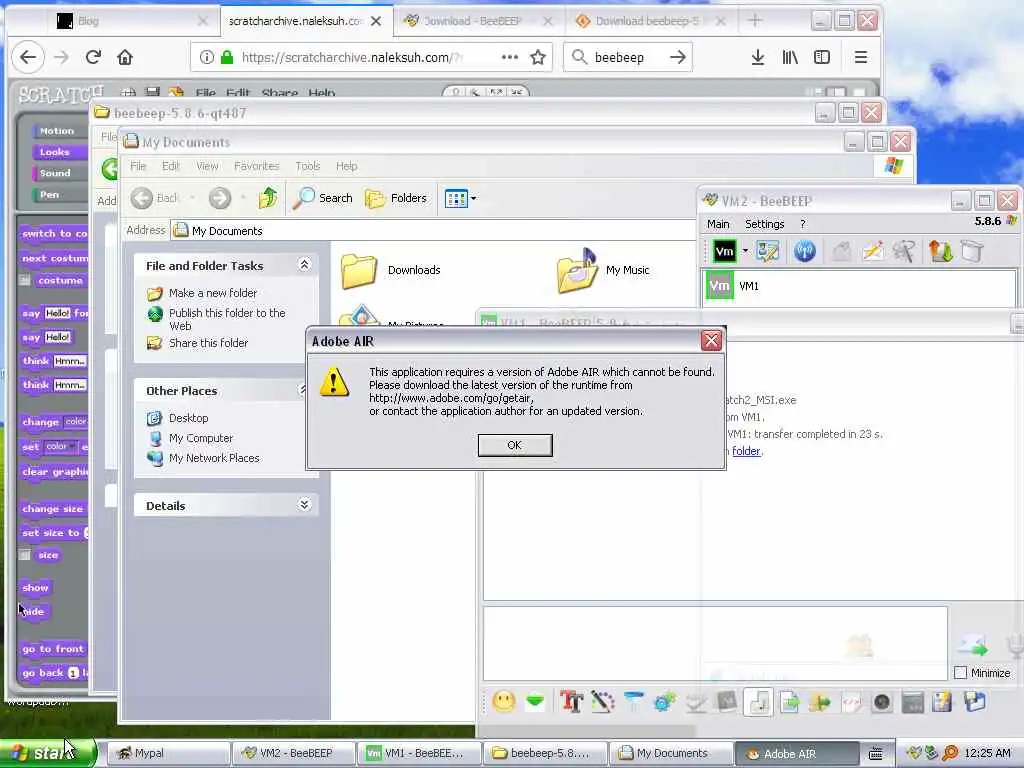Expand the Details panel in My Documents

304,505
